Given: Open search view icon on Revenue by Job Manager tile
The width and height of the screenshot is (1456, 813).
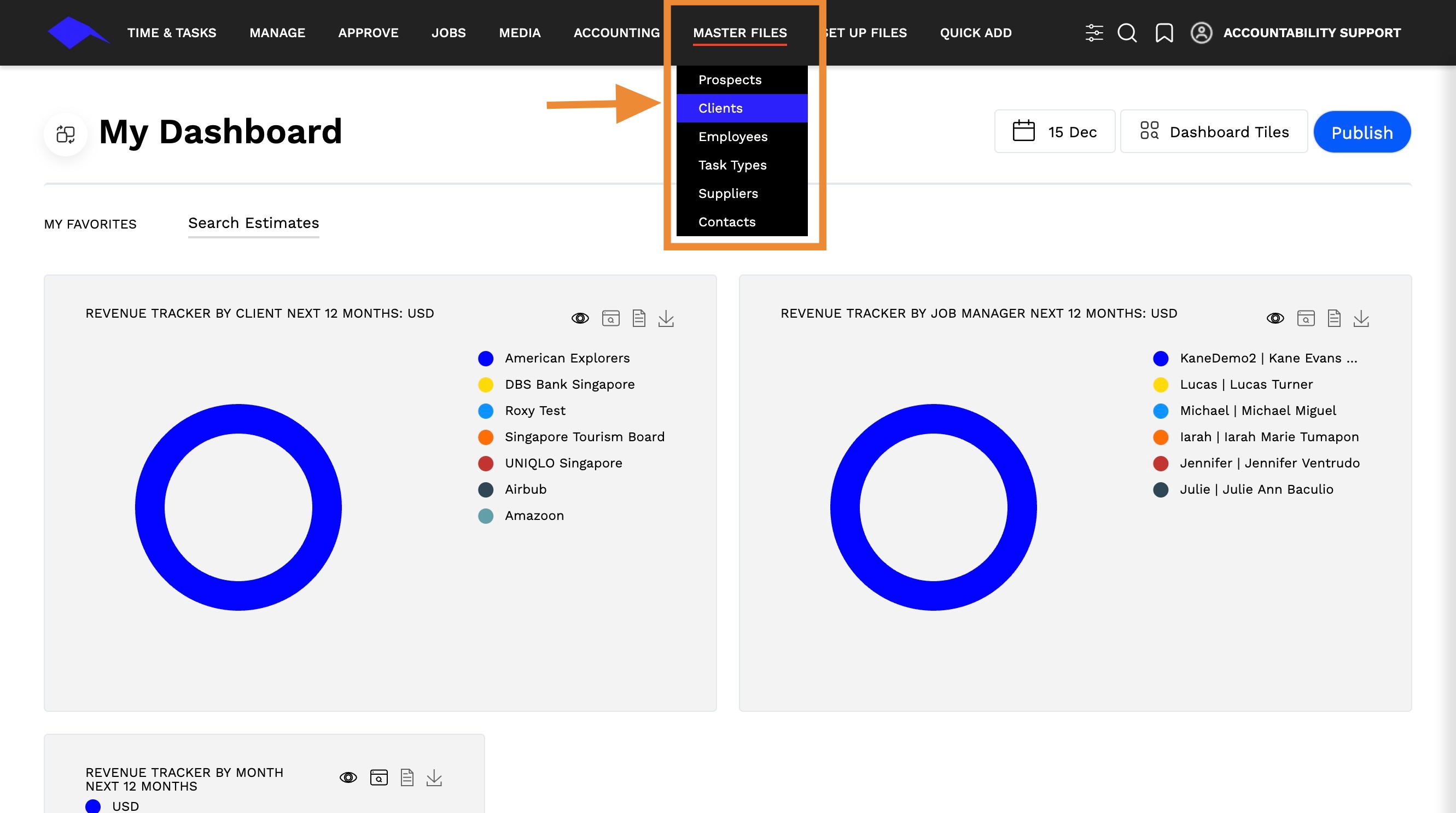Looking at the screenshot, I should click(1306, 319).
